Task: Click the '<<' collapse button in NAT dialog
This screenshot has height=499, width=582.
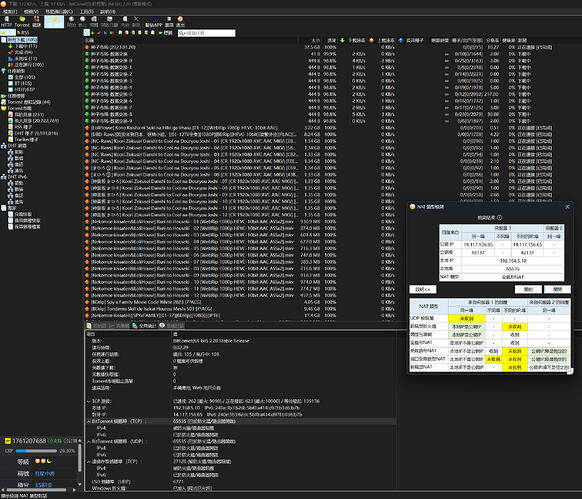Action: click(423, 289)
